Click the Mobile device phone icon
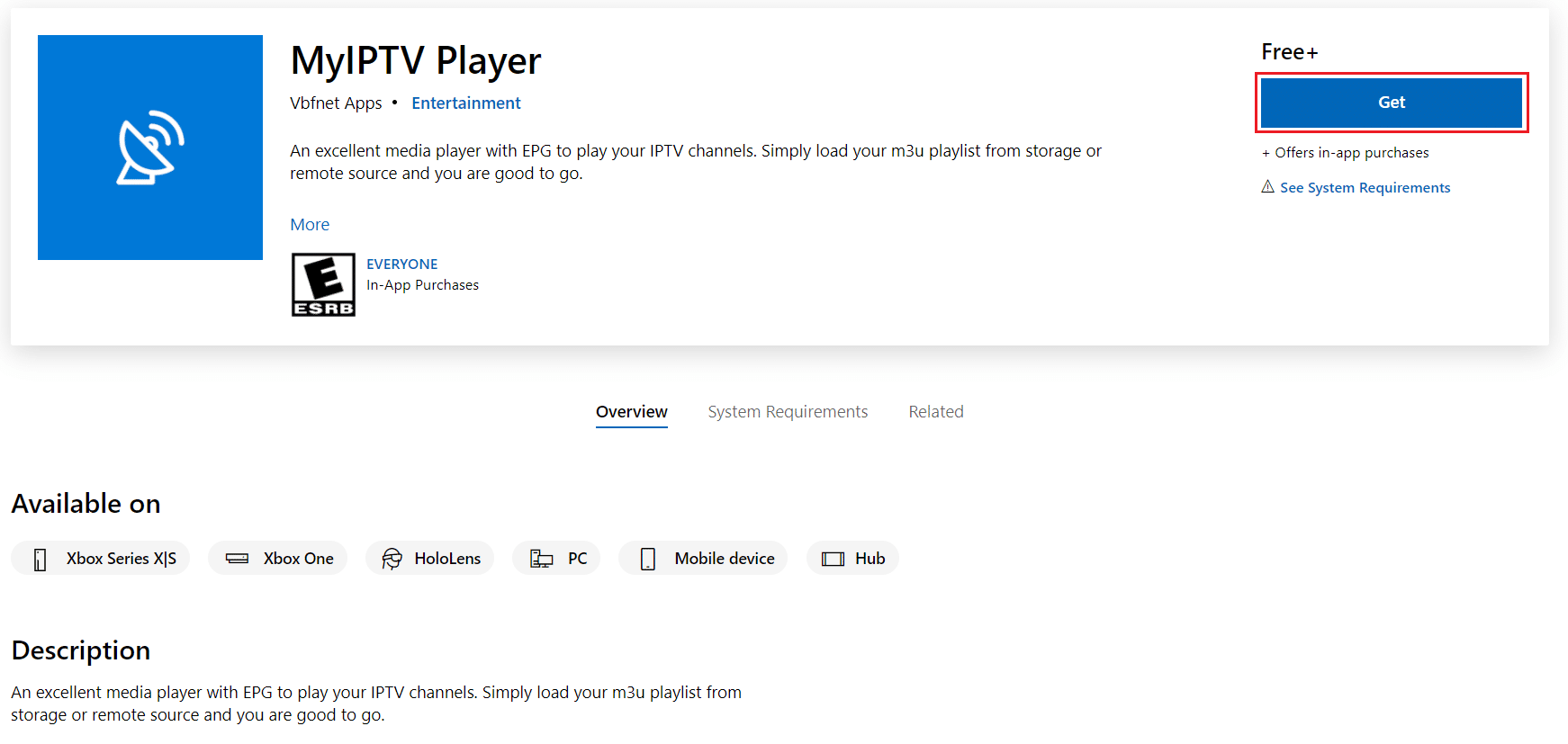Screen dimensions: 1568x744 click(x=646, y=558)
